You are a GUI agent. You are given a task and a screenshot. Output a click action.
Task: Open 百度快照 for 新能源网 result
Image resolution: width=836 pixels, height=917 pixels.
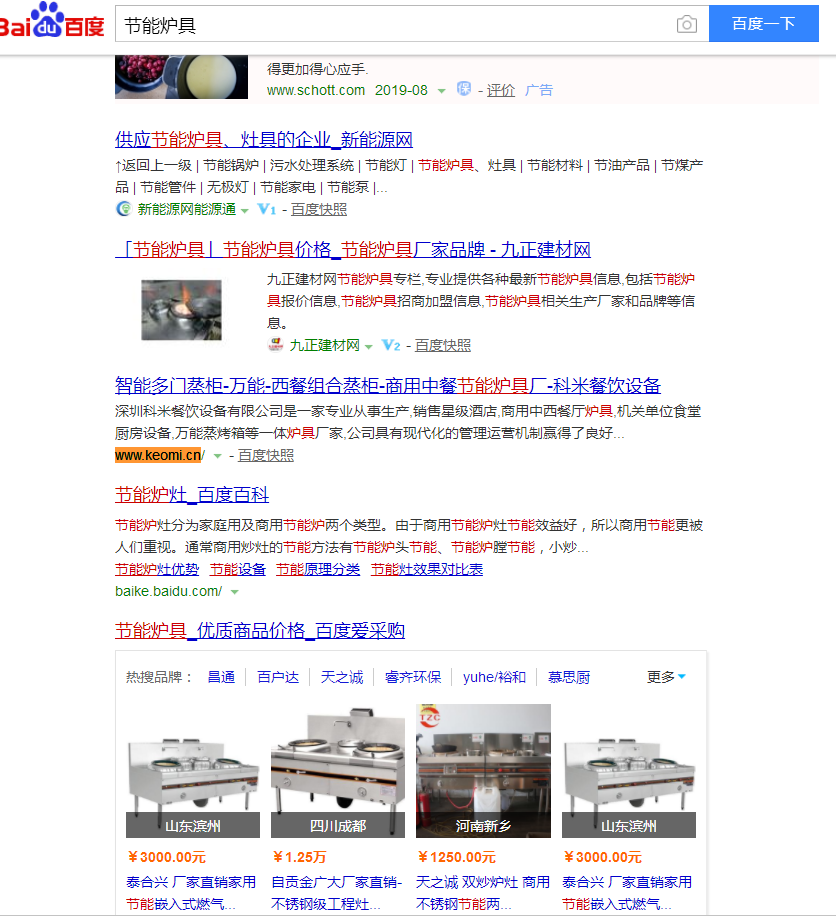coord(319,209)
